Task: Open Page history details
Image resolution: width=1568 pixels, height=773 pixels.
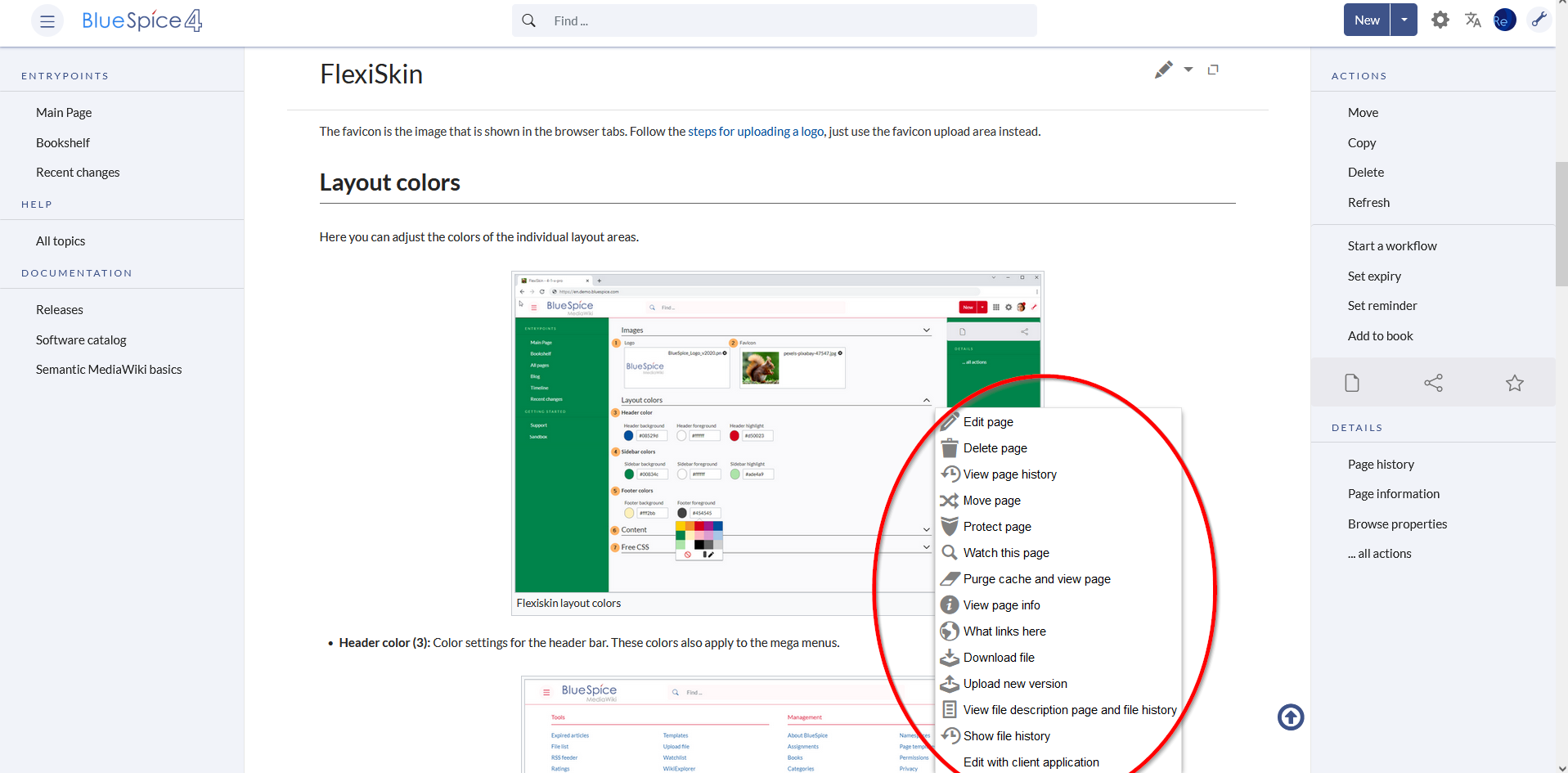Action: (x=1381, y=465)
